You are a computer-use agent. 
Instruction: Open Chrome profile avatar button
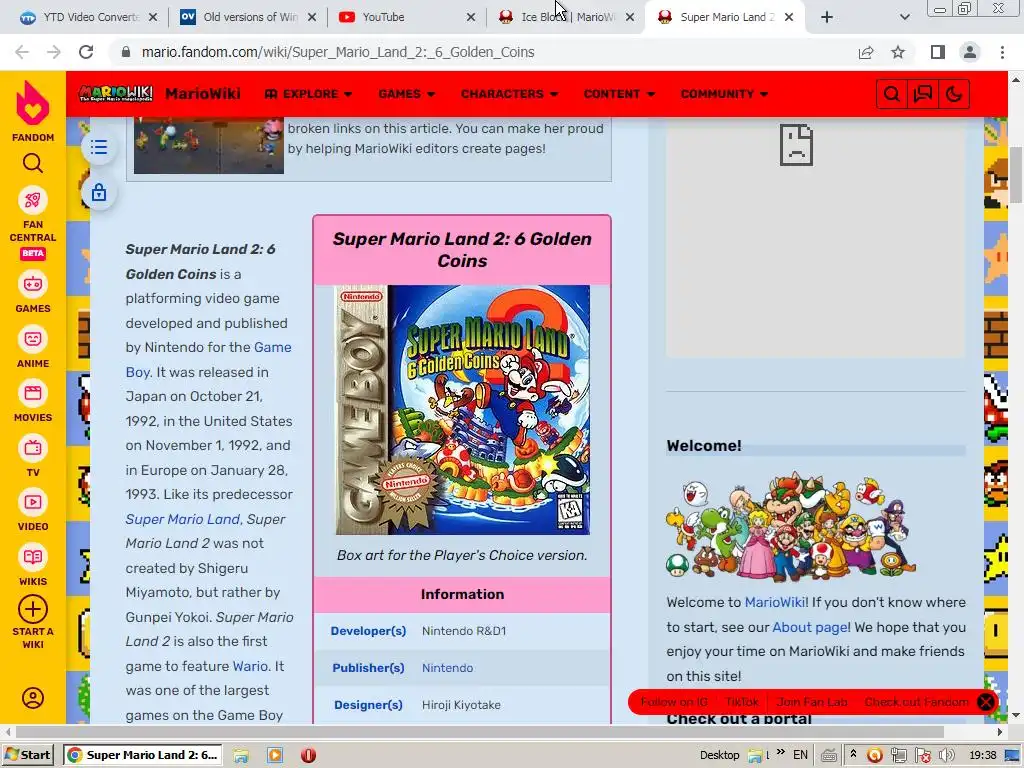(970, 52)
